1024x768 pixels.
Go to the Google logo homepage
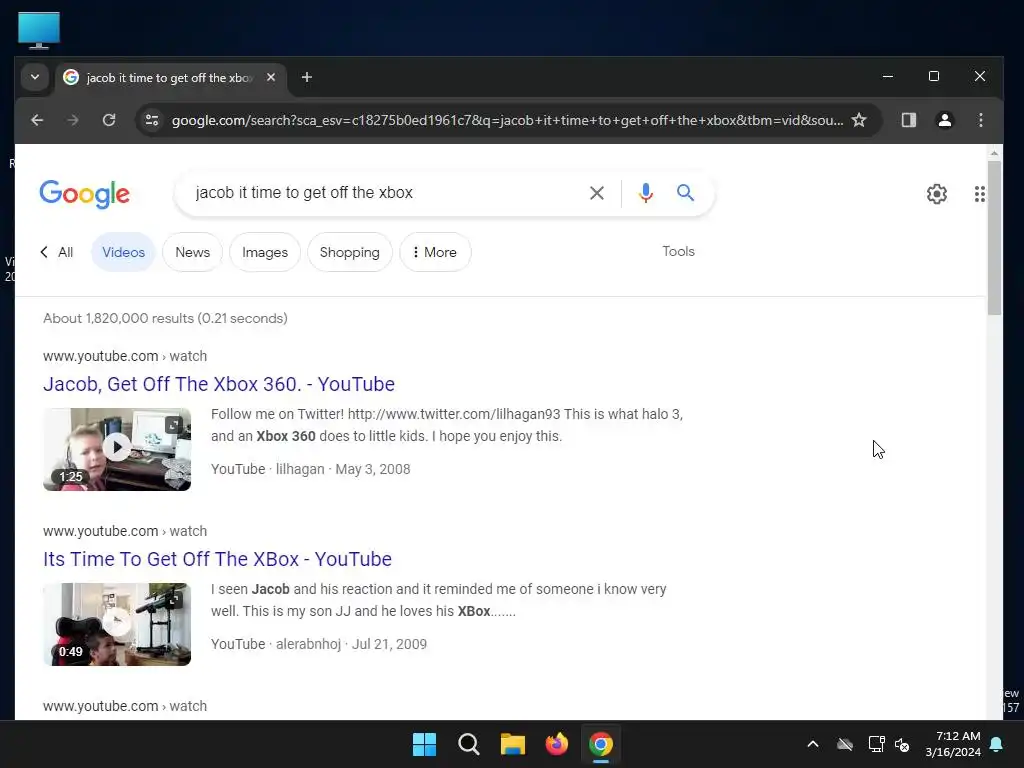(84, 194)
